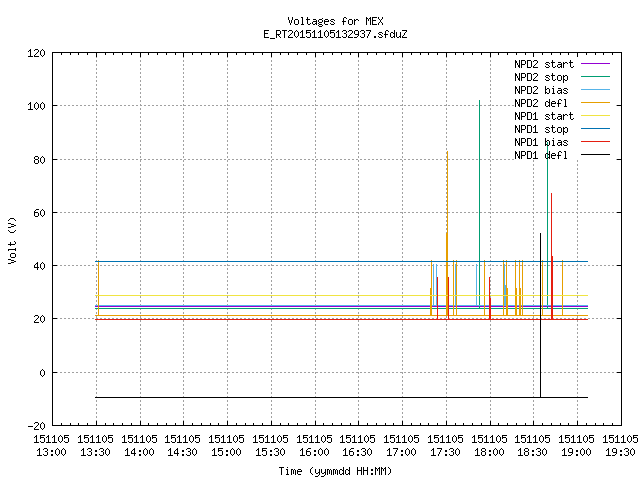Image resolution: width=640 pixels, height=480 pixels.
Task: Click the light blue NPD2 bias legend line
Action: (595, 90)
